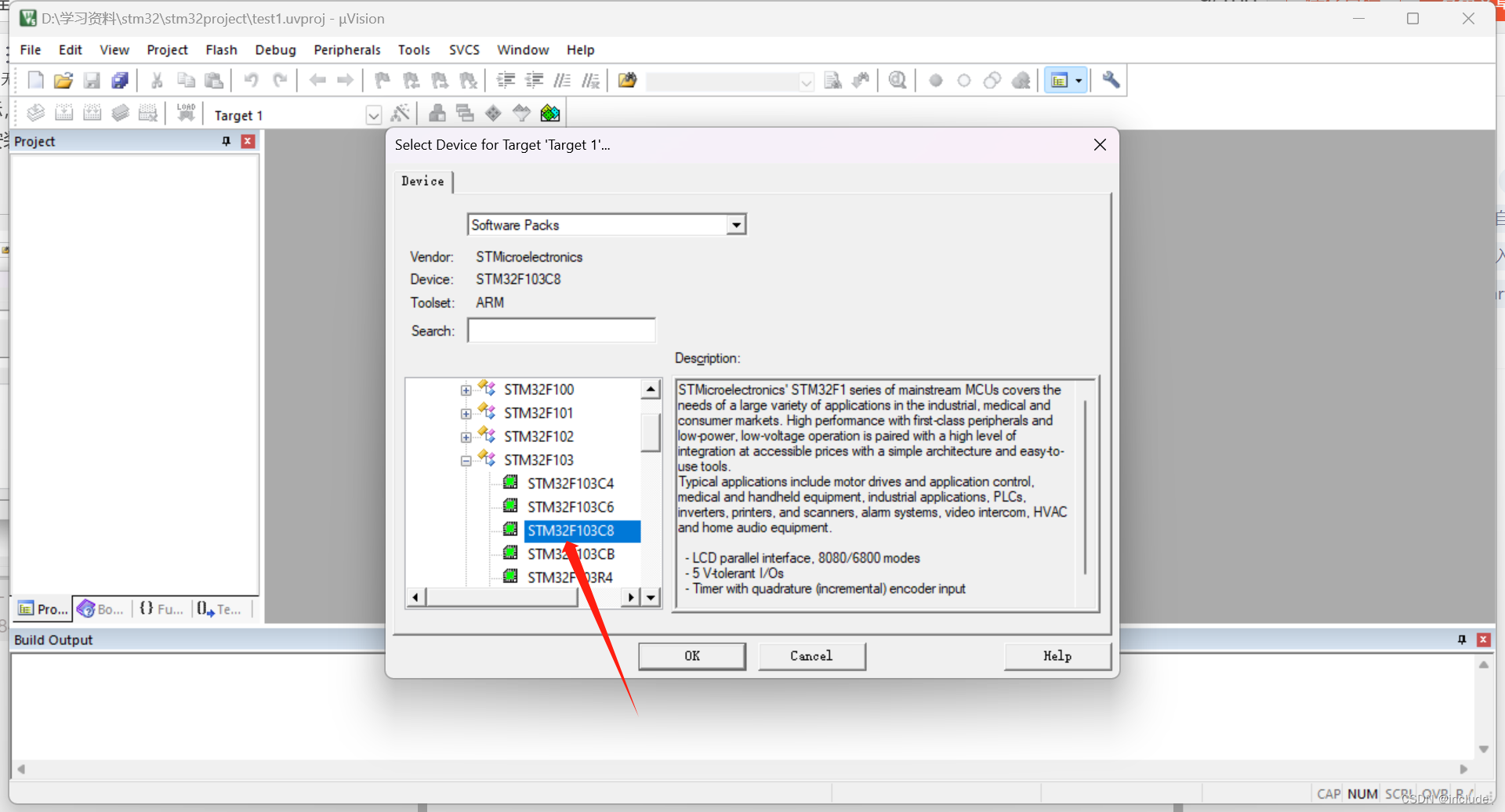
Task: Close the Select Device dialog
Action: [1100, 145]
